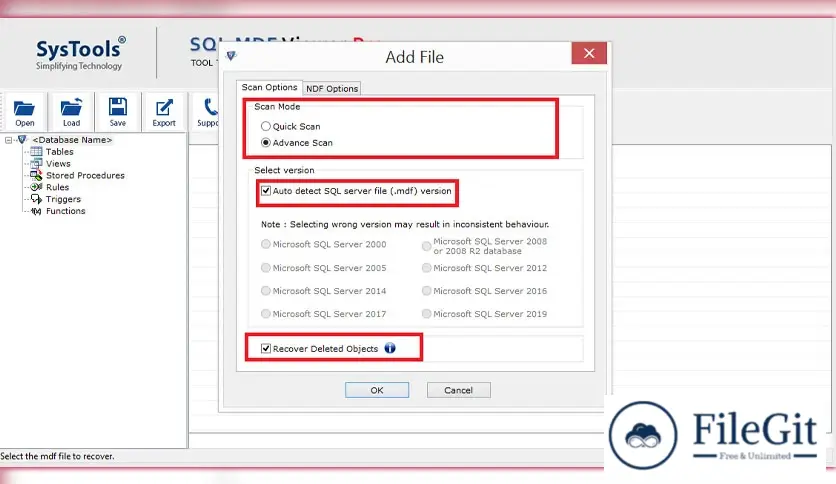Screen dimensions: 836x484
Task: Click info icon beside Recover Deleted Objects
Action: 390,348
